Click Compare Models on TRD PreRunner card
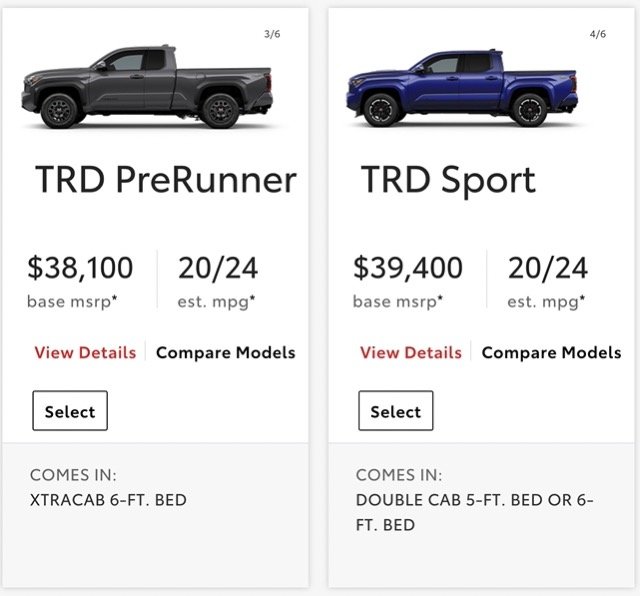This screenshot has width=640, height=596. point(226,353)
